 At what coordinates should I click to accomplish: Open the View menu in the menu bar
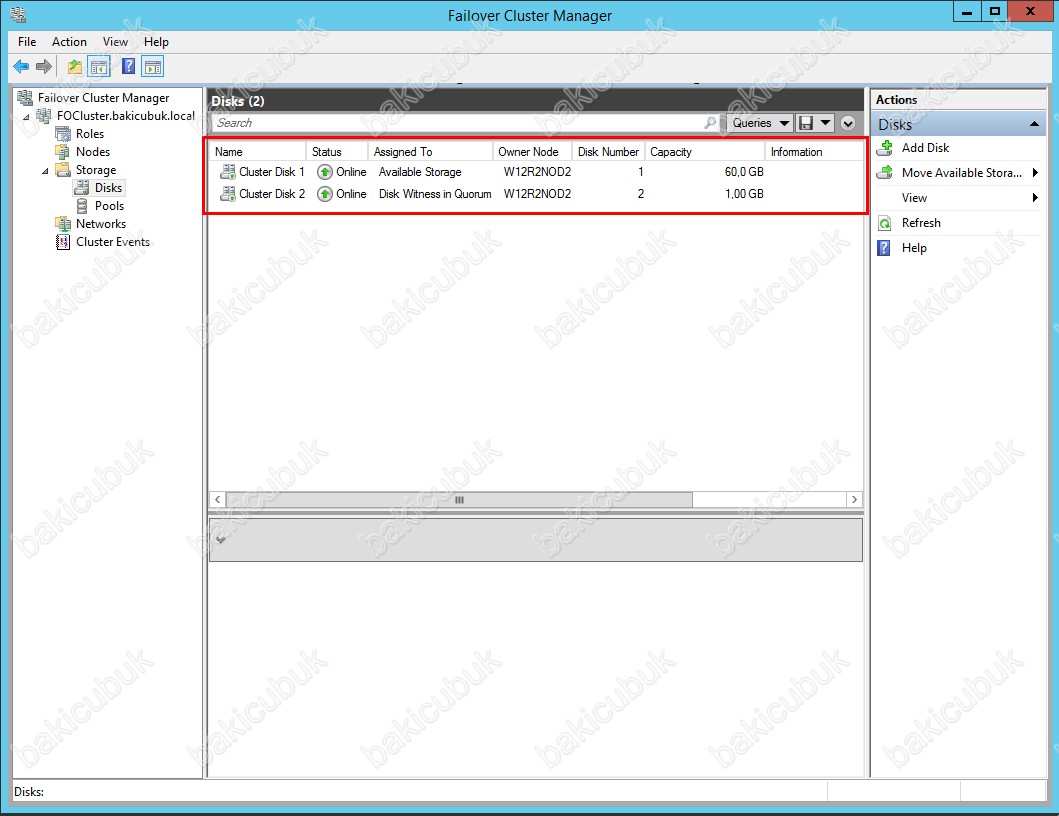click(115, 42)
